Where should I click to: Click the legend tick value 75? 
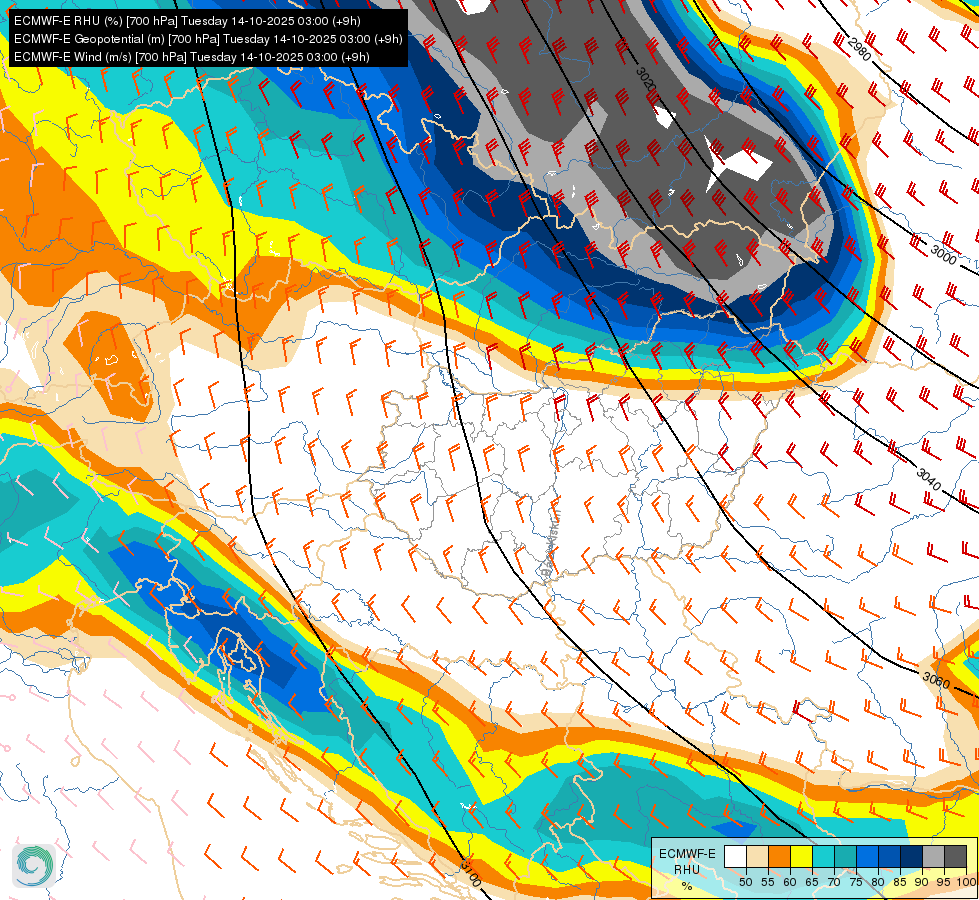(x=856, y=882)
